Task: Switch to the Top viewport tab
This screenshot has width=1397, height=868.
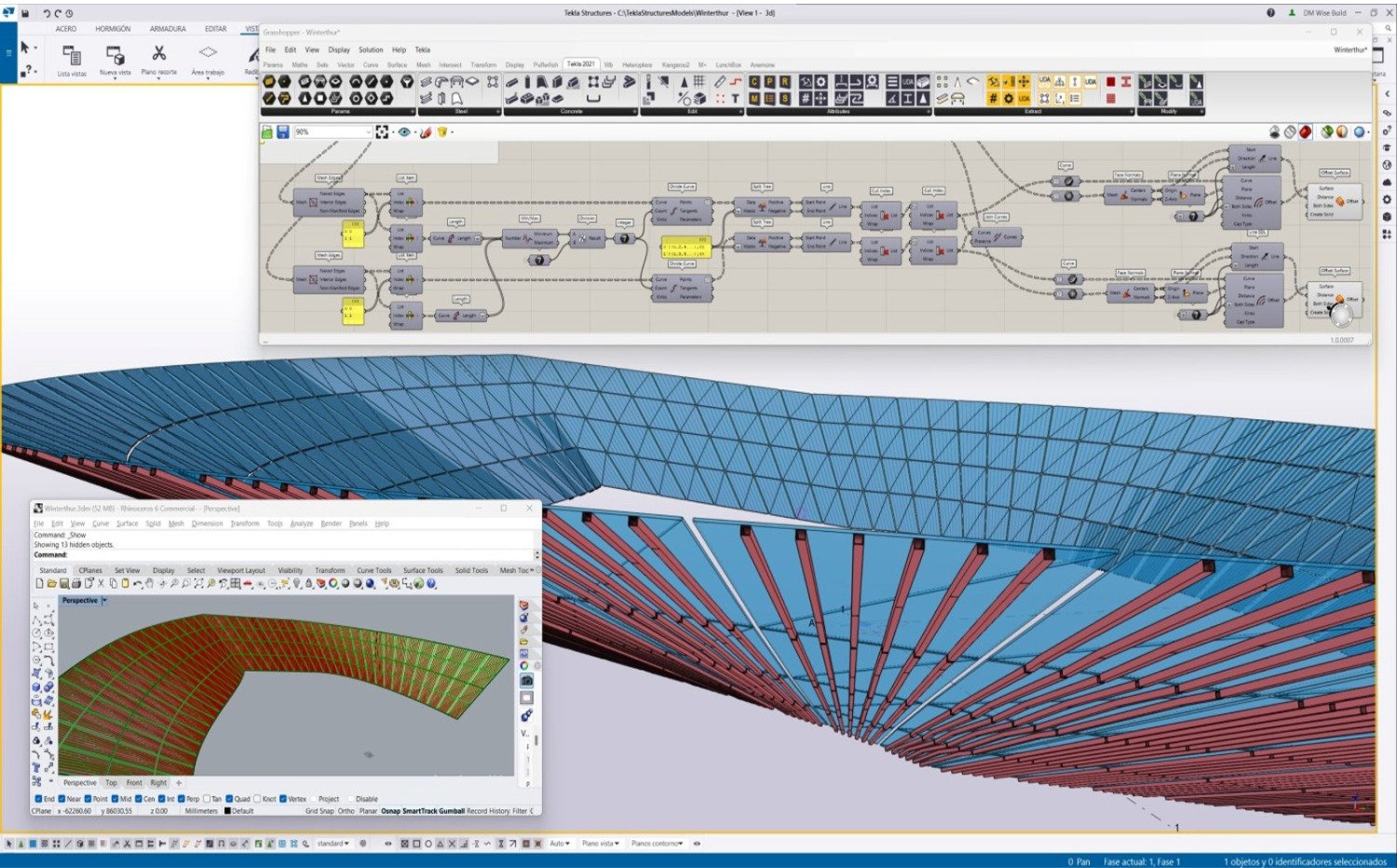Action: 111,783
